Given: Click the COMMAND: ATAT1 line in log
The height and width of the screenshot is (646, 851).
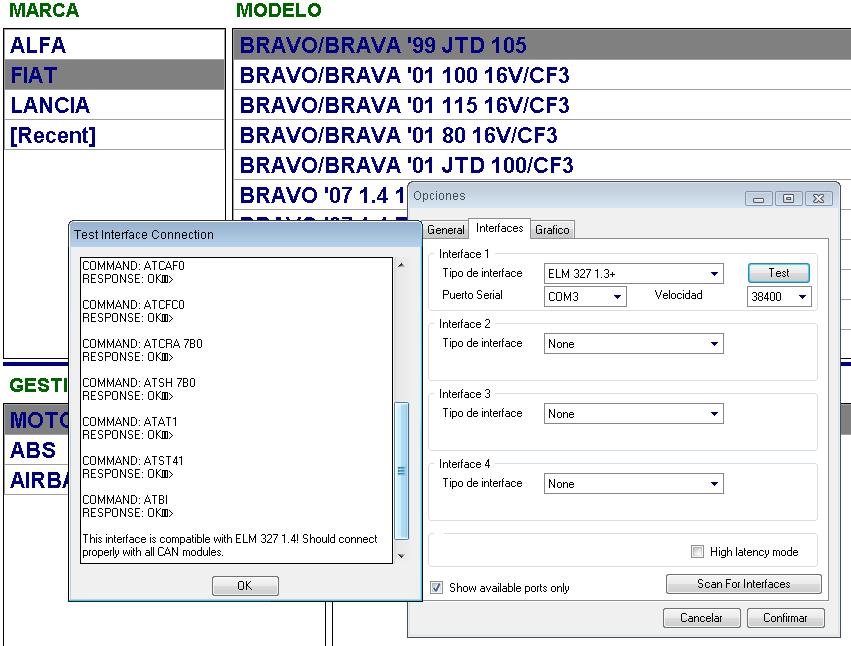Looking at the screenshot, I should coord(130,422).
